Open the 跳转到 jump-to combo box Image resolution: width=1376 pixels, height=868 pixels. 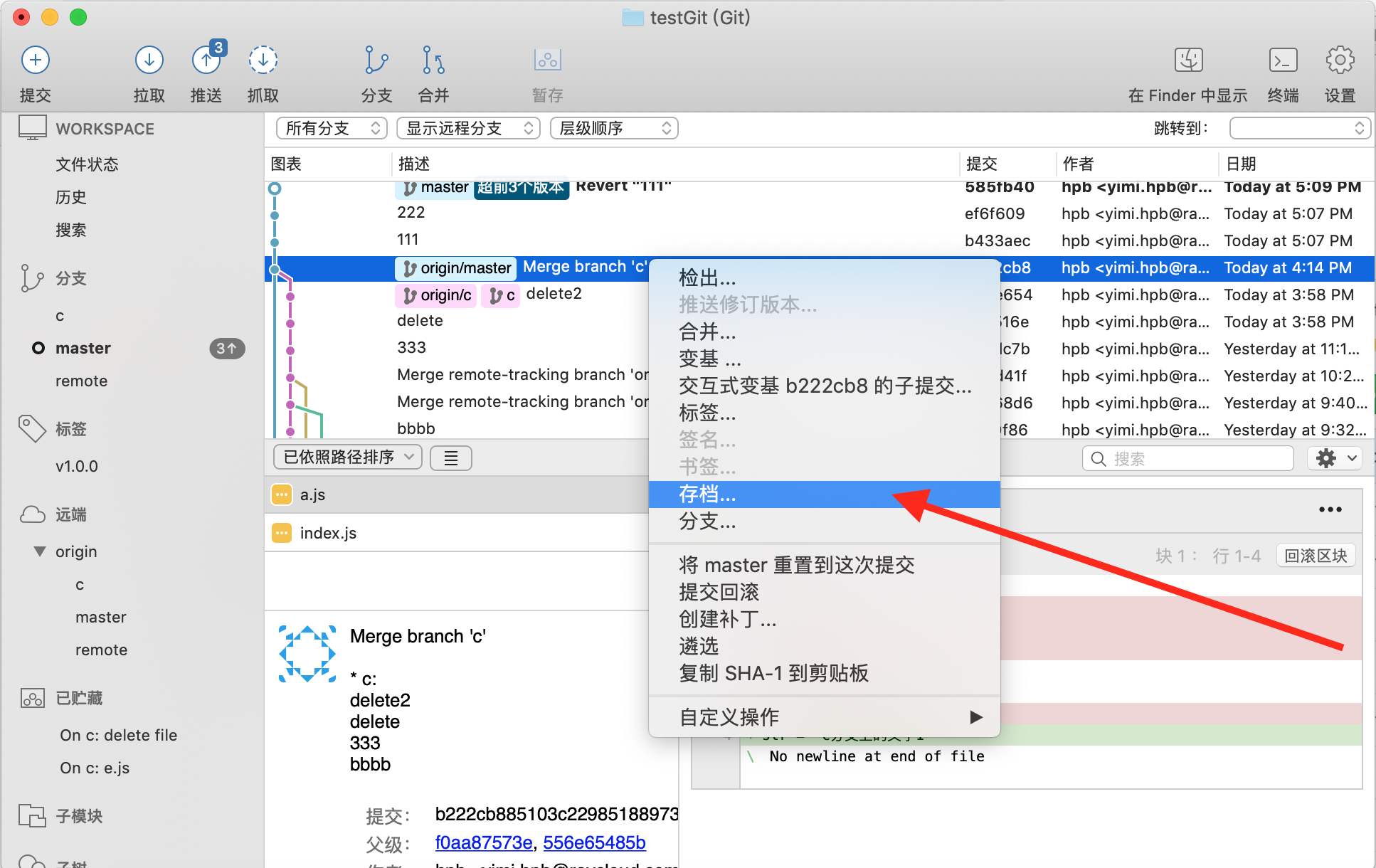(1299, 128)
